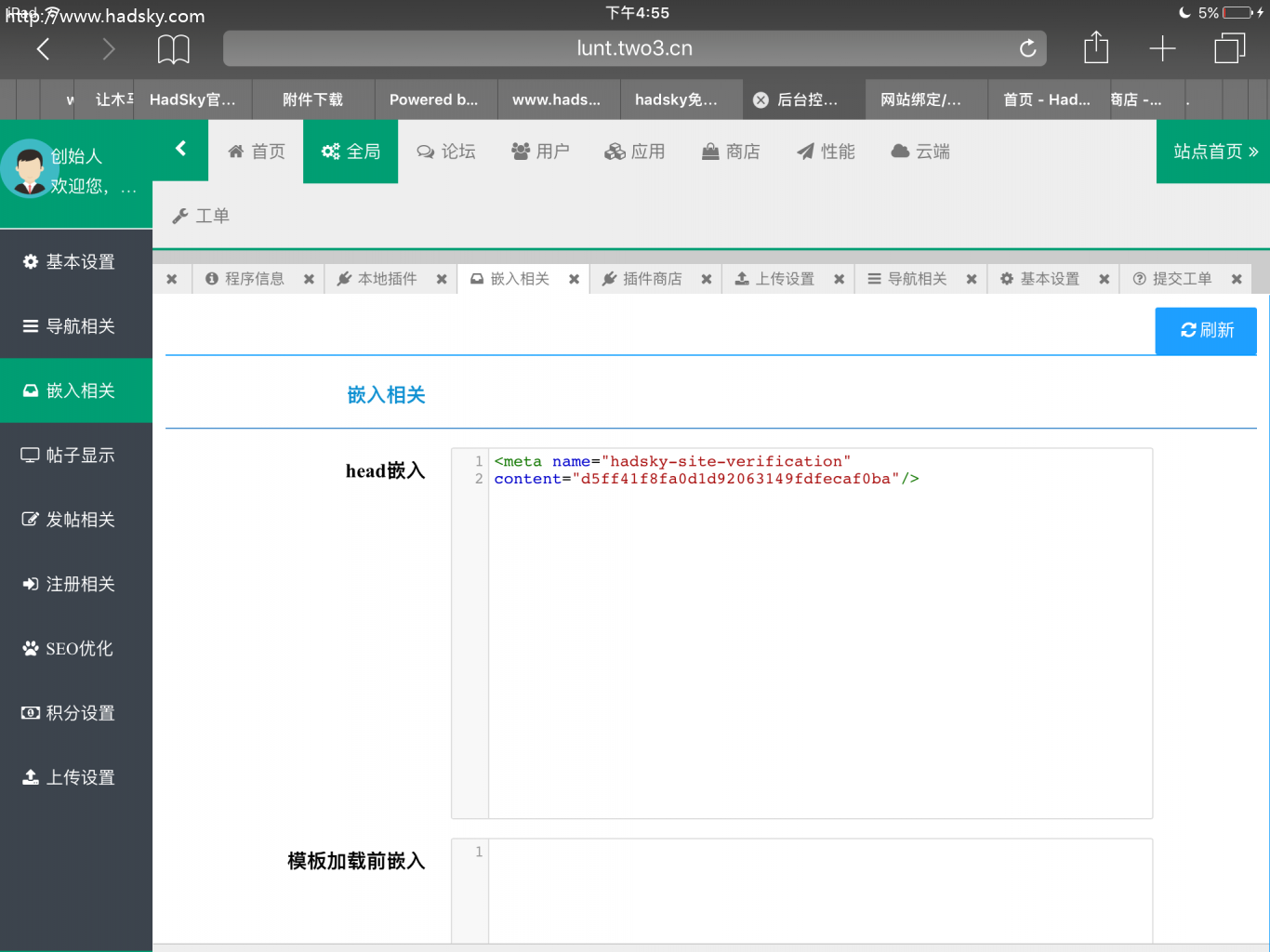Collapse the sidebar with the chevron
Image resolution: width=1270 pixels, height=952 pixels.
click(180, 148)
